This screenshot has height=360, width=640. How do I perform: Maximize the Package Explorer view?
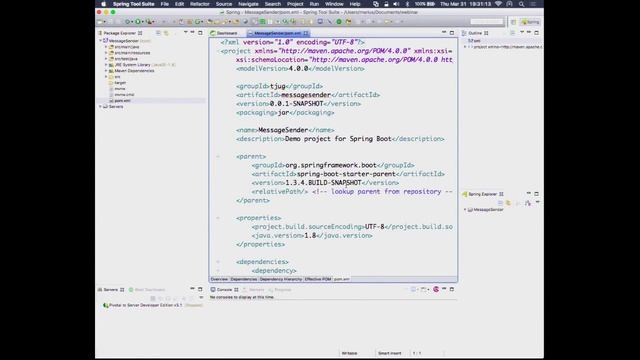(200, 33)
